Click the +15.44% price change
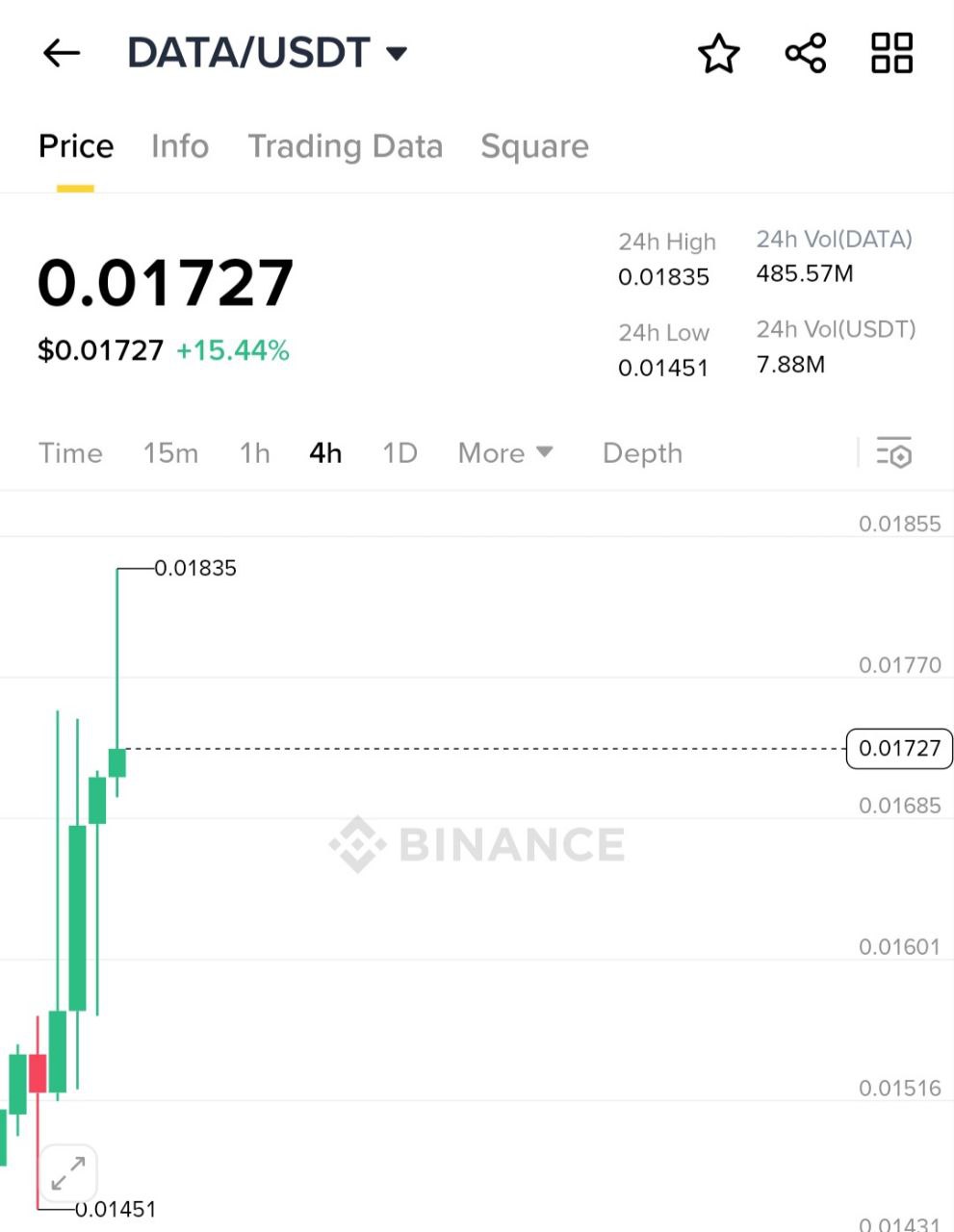The width and height of the screenshot is (954, 1232). (x=233, y=350)
